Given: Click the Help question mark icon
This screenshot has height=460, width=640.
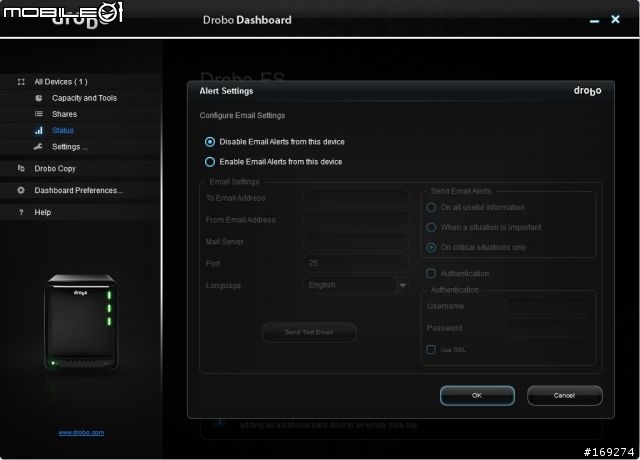Looking at the screenshot, I should (x=21, y=212).
